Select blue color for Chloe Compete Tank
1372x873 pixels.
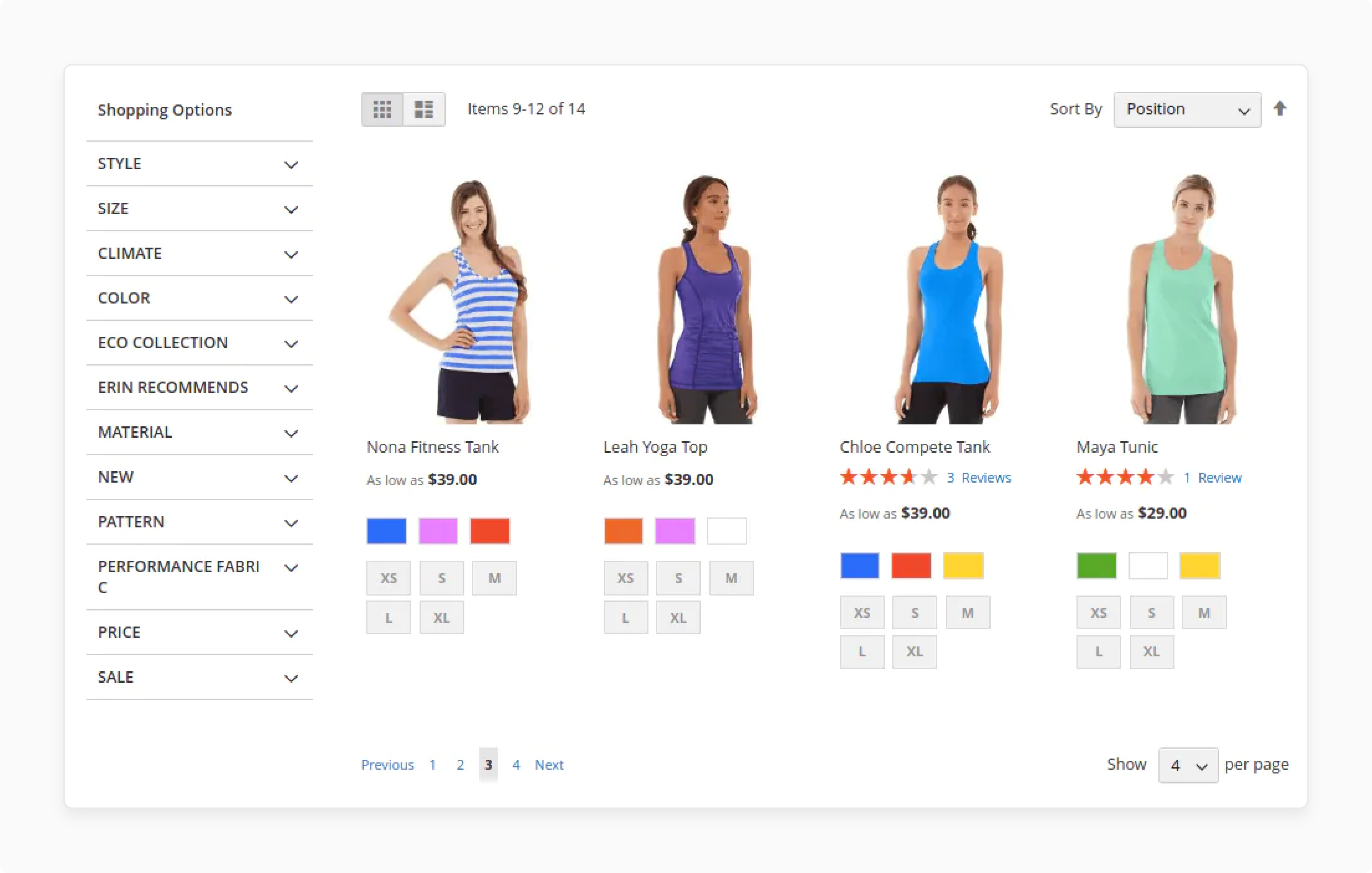pyautogui.click(x=860, y=566)
